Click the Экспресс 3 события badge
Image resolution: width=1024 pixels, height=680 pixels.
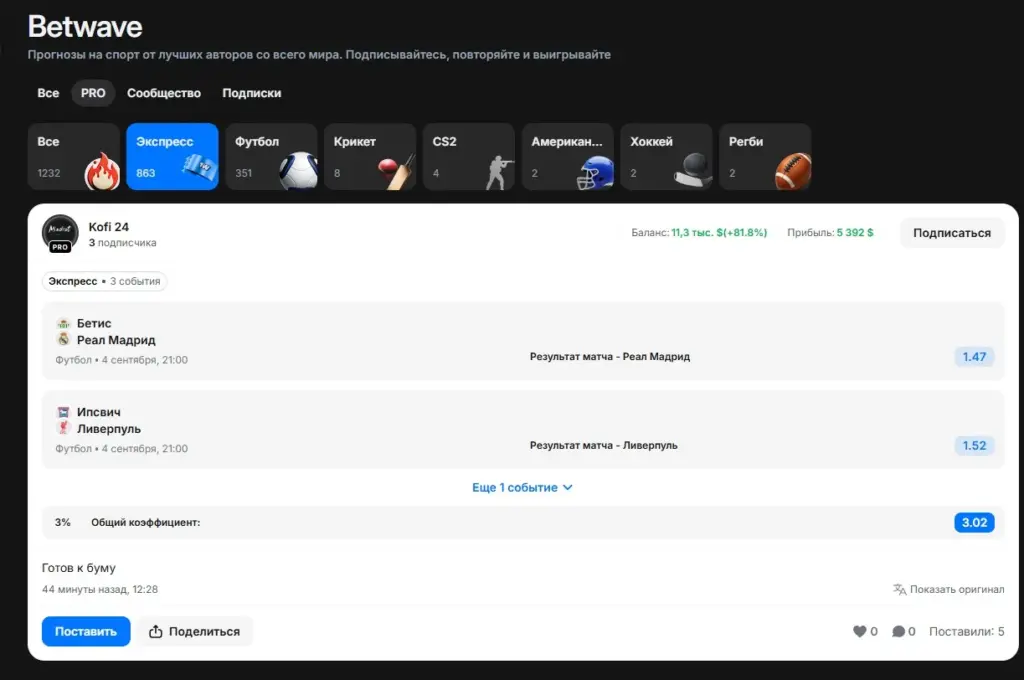click(x=104, y=281)
